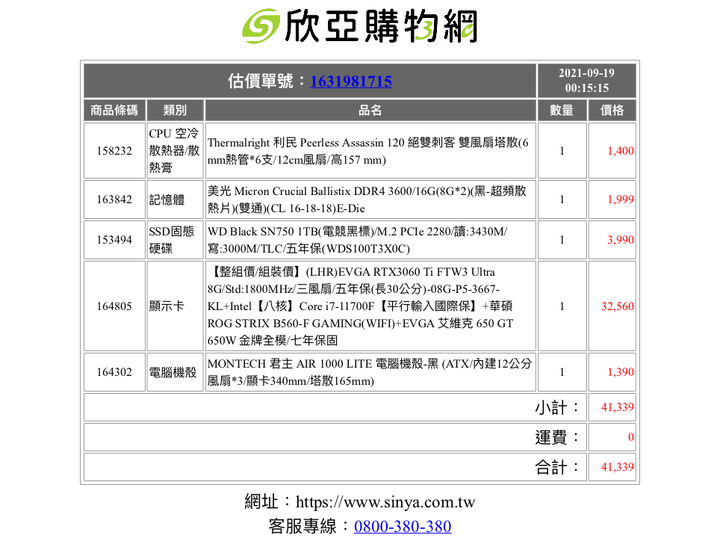Click the 估價單號 label text
The height and width of the screenshot is (538, 720).
point(266,81)
